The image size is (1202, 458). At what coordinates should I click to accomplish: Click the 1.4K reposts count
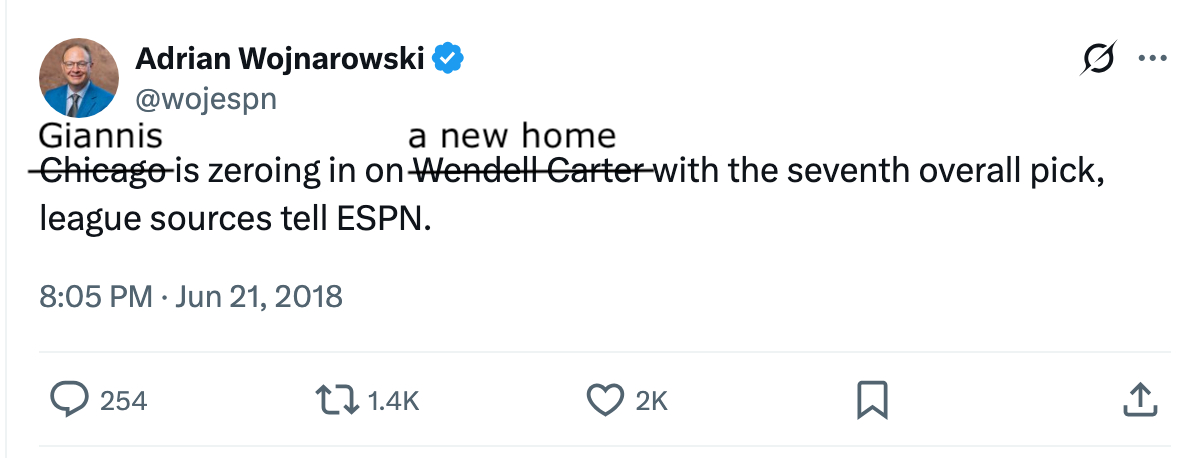coord(393,401)
